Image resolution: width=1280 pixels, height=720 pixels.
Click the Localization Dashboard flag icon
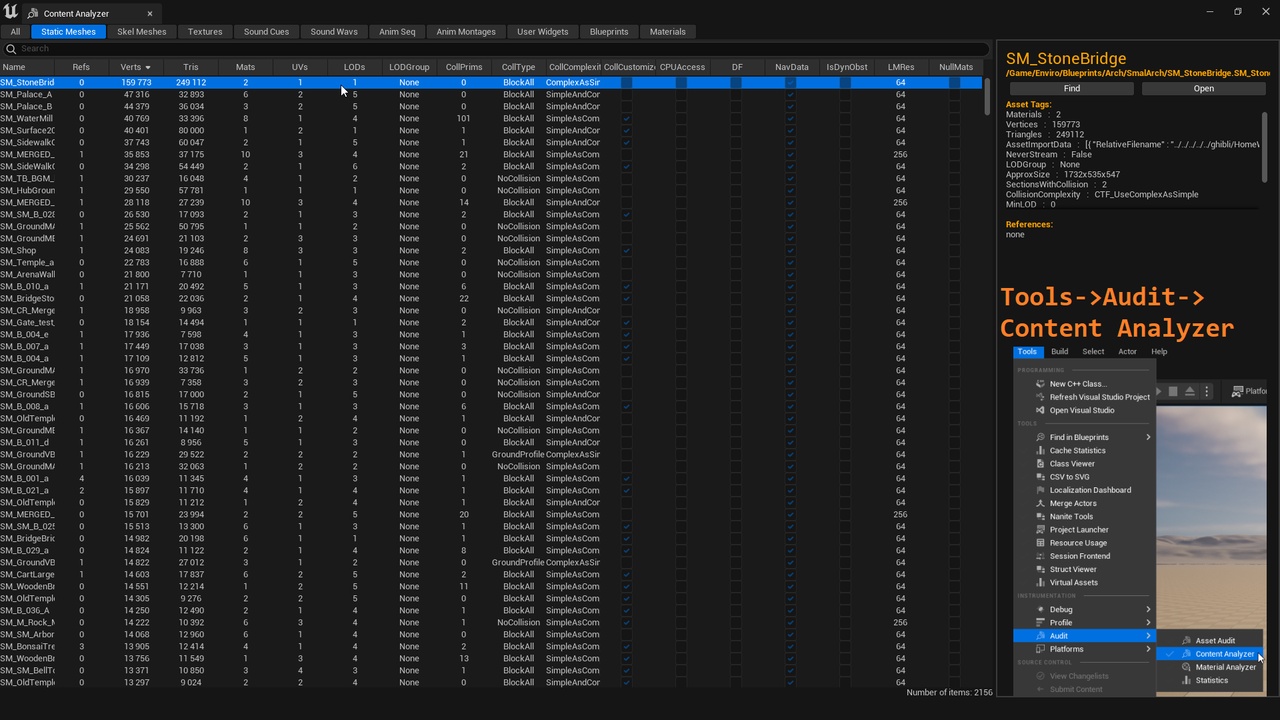(x=1040, y=490)
